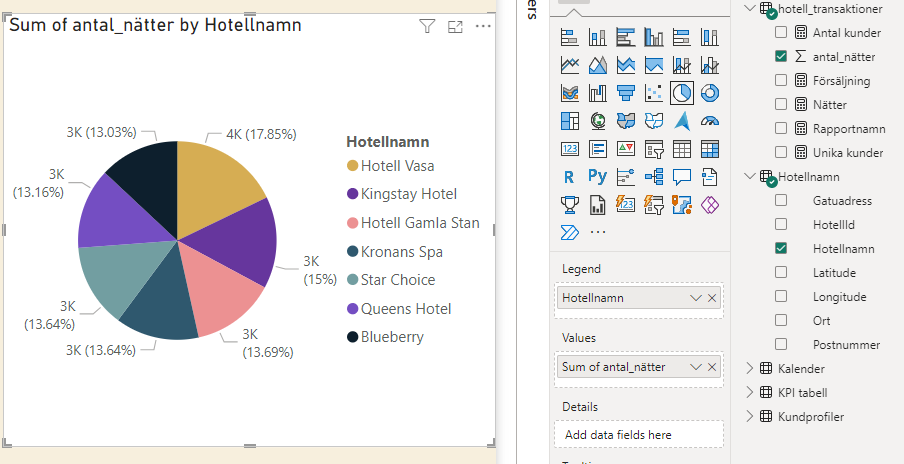Select the gauge visualization icon

click(710, 121)
